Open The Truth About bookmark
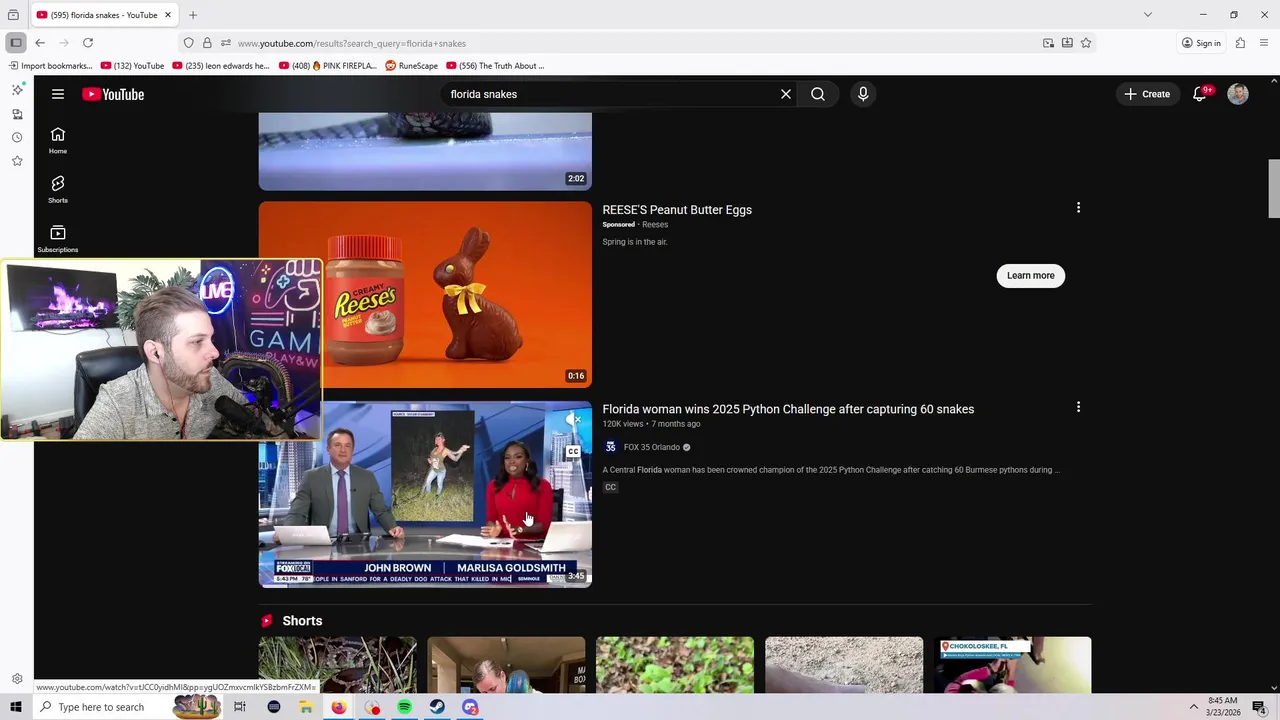This screenshot has width=1280, height=720. click(x=496, y=66)
